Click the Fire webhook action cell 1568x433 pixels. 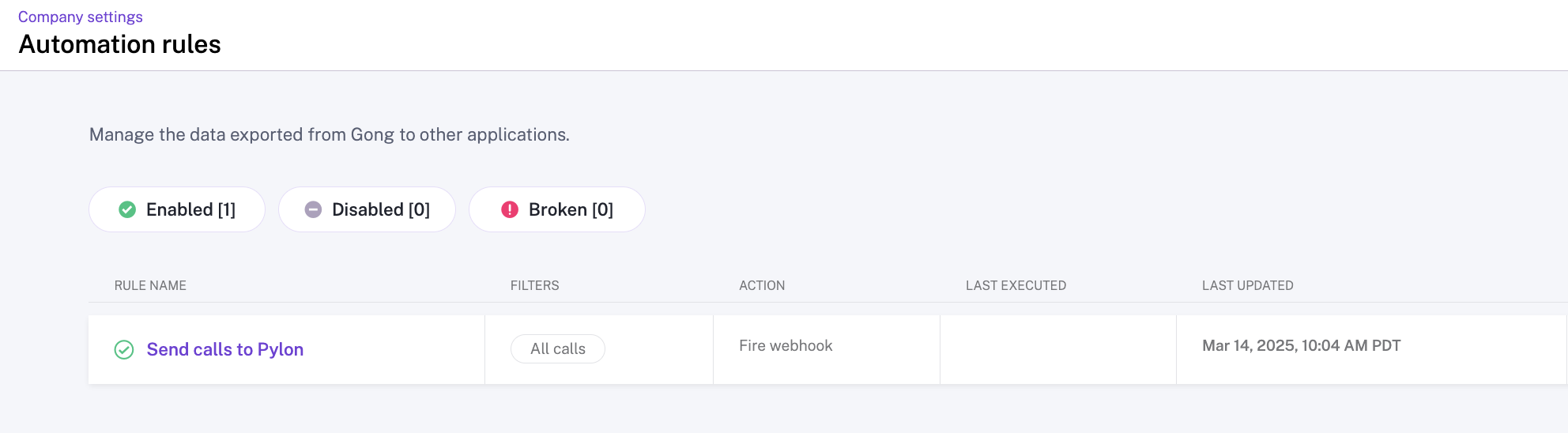click(786, 346)
